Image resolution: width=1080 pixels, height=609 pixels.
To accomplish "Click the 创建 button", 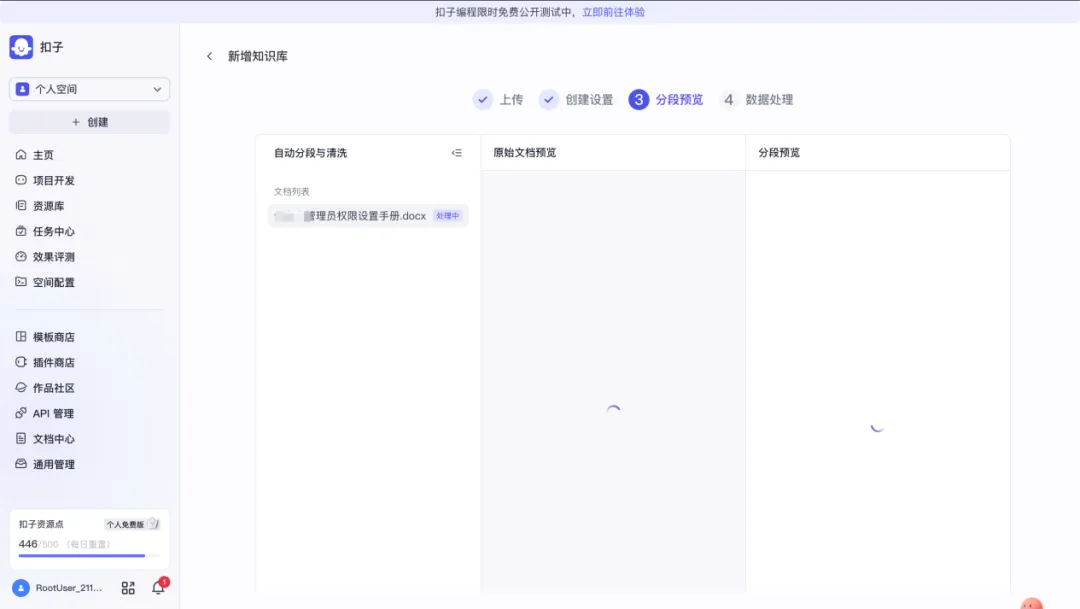I will 90,122.
